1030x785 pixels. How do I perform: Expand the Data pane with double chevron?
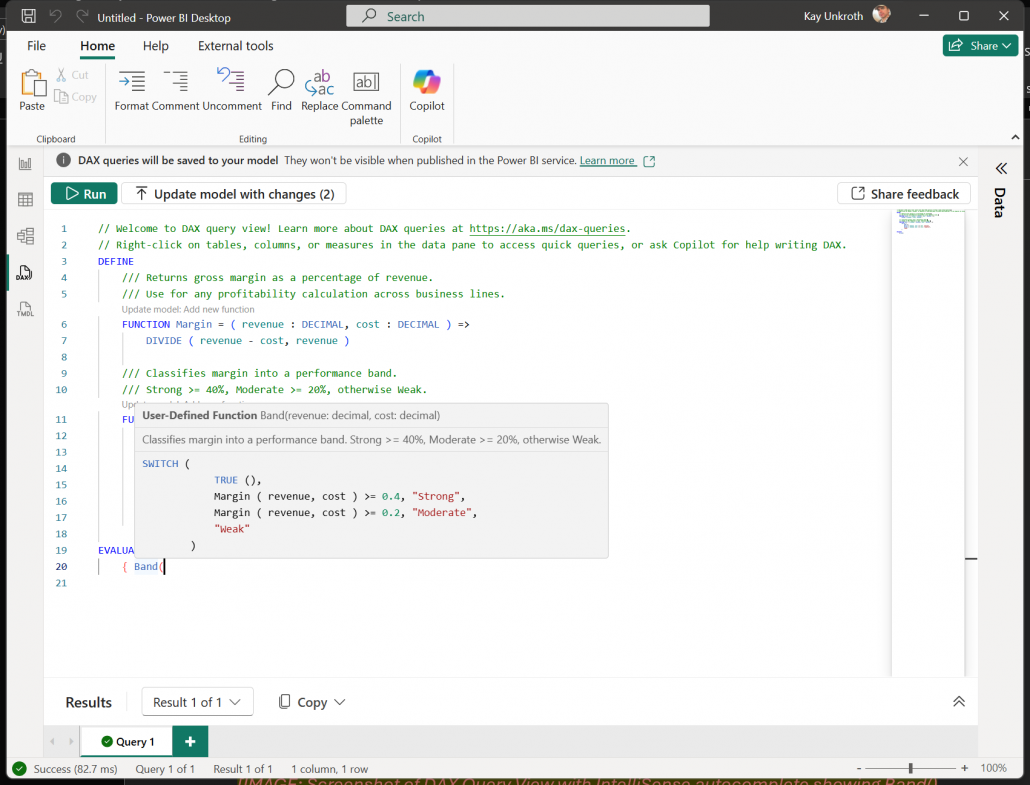(x=1000, y=169)
